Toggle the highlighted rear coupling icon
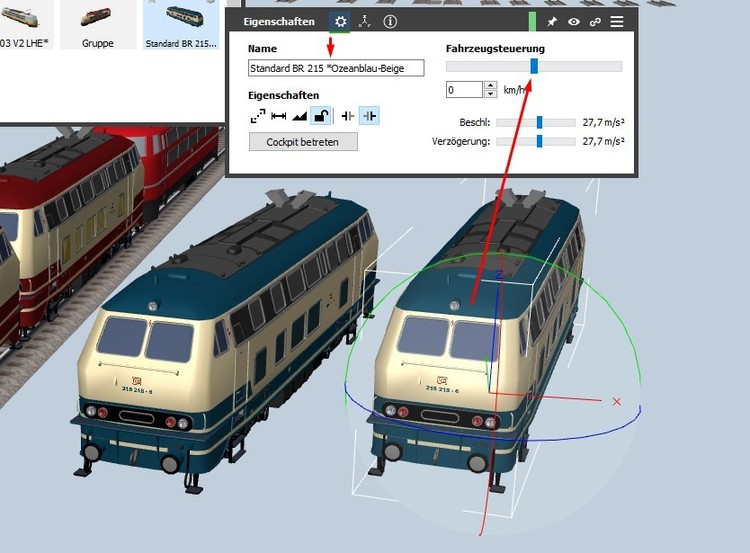 pos(369,116)
